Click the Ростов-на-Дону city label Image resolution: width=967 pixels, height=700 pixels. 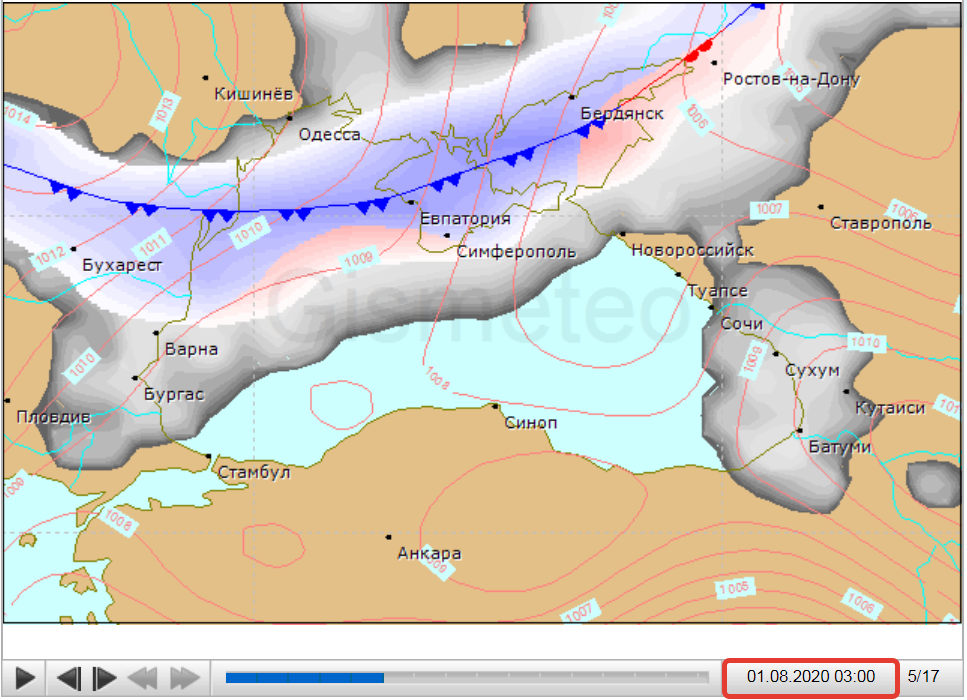tap(791, 79)
